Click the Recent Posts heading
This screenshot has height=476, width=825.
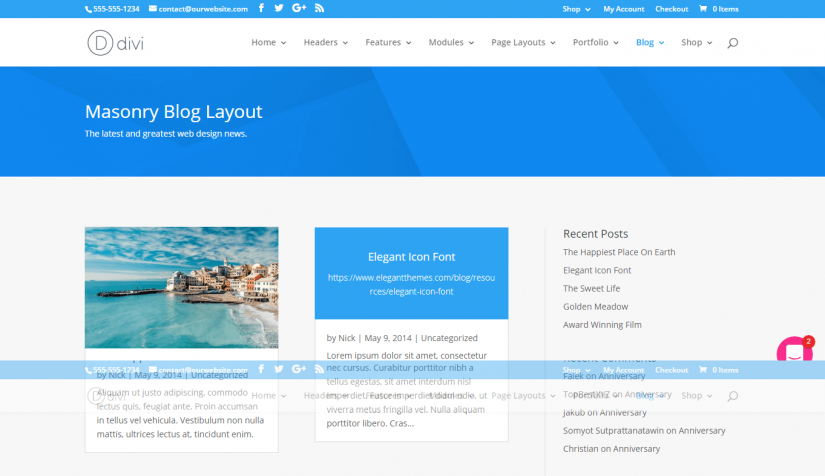click(x=596, y=234)
